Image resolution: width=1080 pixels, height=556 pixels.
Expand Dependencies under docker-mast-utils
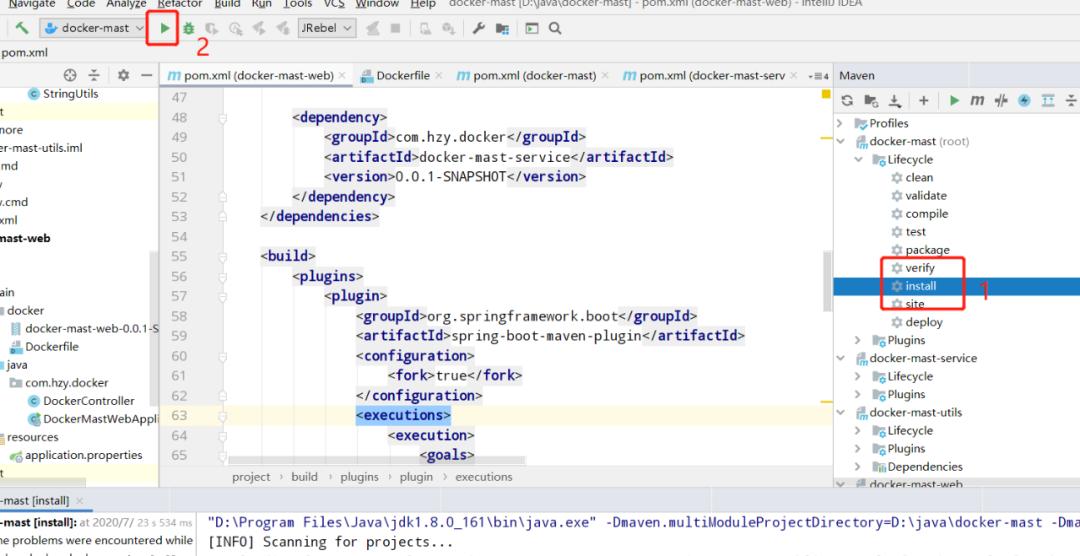click(x=858, y=467)
